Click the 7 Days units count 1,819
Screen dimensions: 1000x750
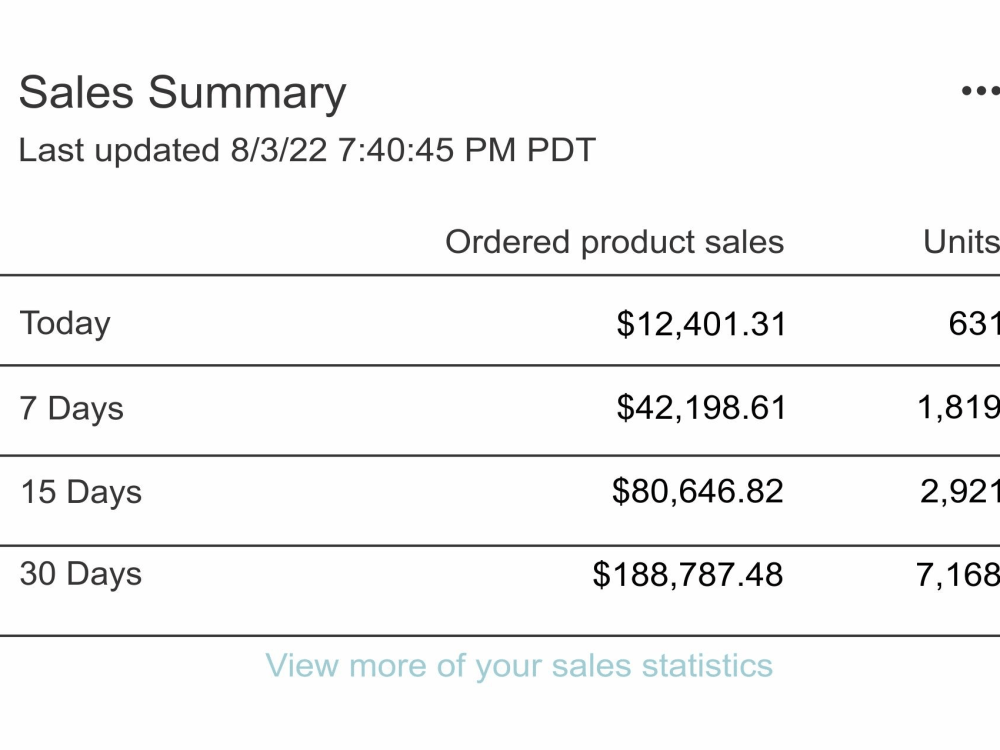pyautogui.click(x=959, y=408)
